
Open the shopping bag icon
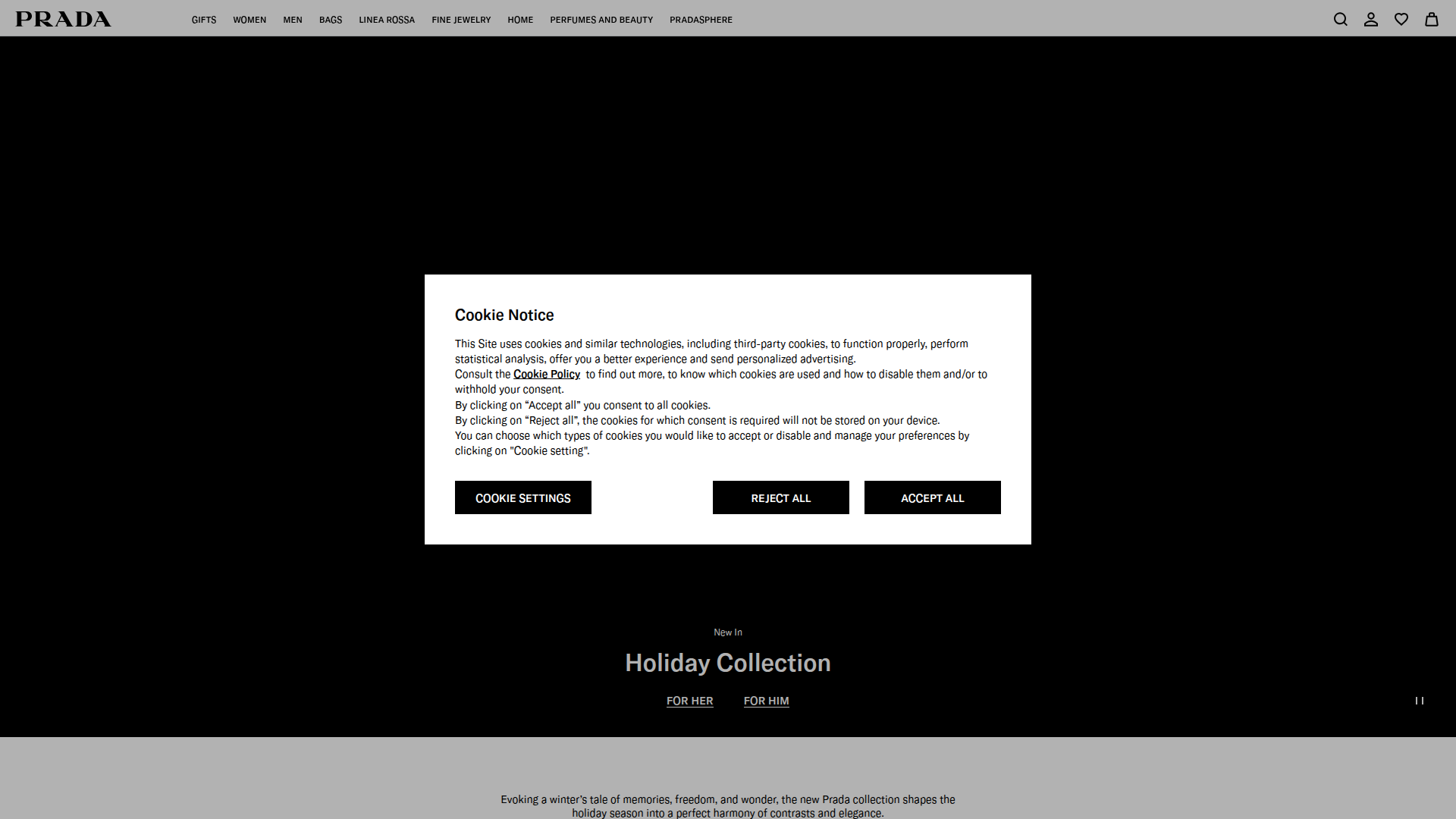pos(1432,19)
